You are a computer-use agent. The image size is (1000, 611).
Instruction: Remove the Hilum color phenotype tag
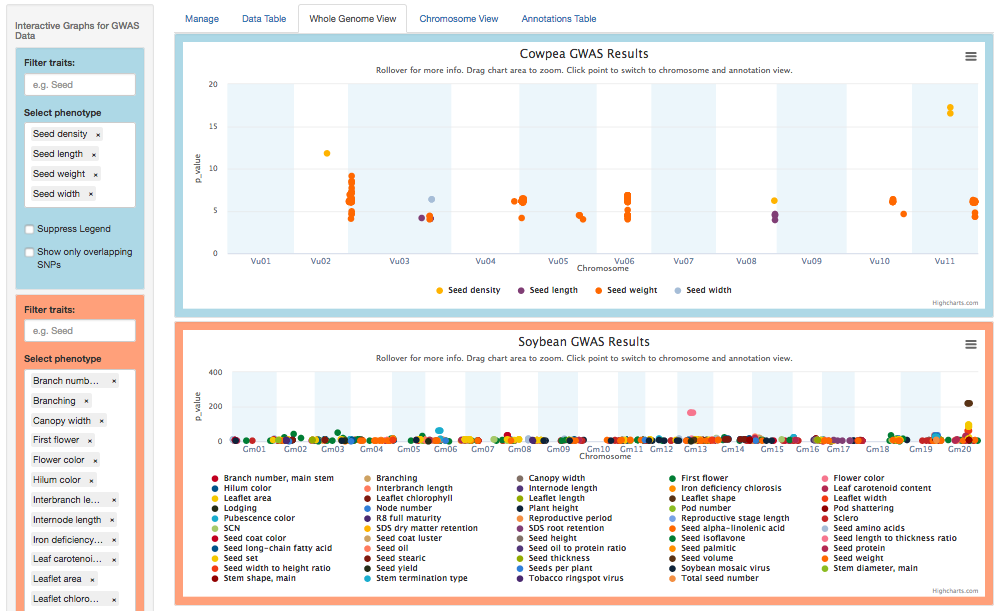[x=91, y=480]
